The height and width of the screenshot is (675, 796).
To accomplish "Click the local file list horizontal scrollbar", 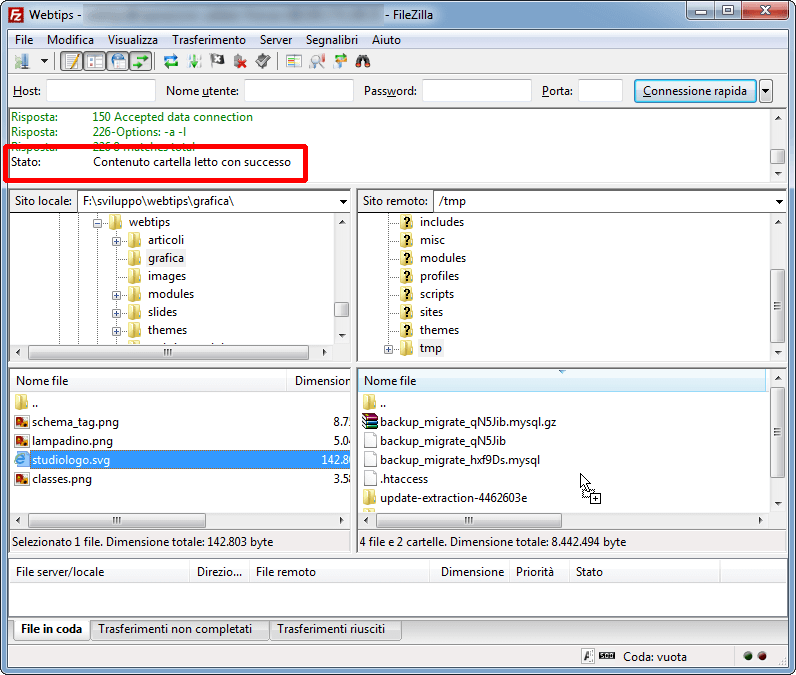I will (117, 520).
